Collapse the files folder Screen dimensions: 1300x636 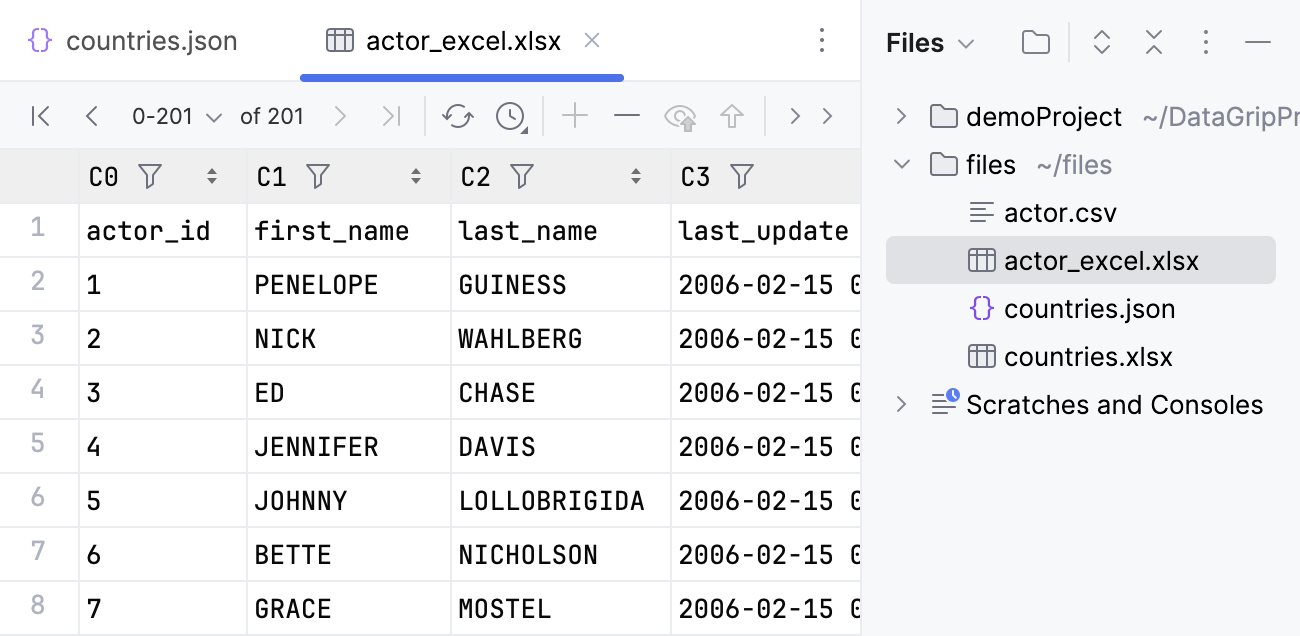pos(901,164)
